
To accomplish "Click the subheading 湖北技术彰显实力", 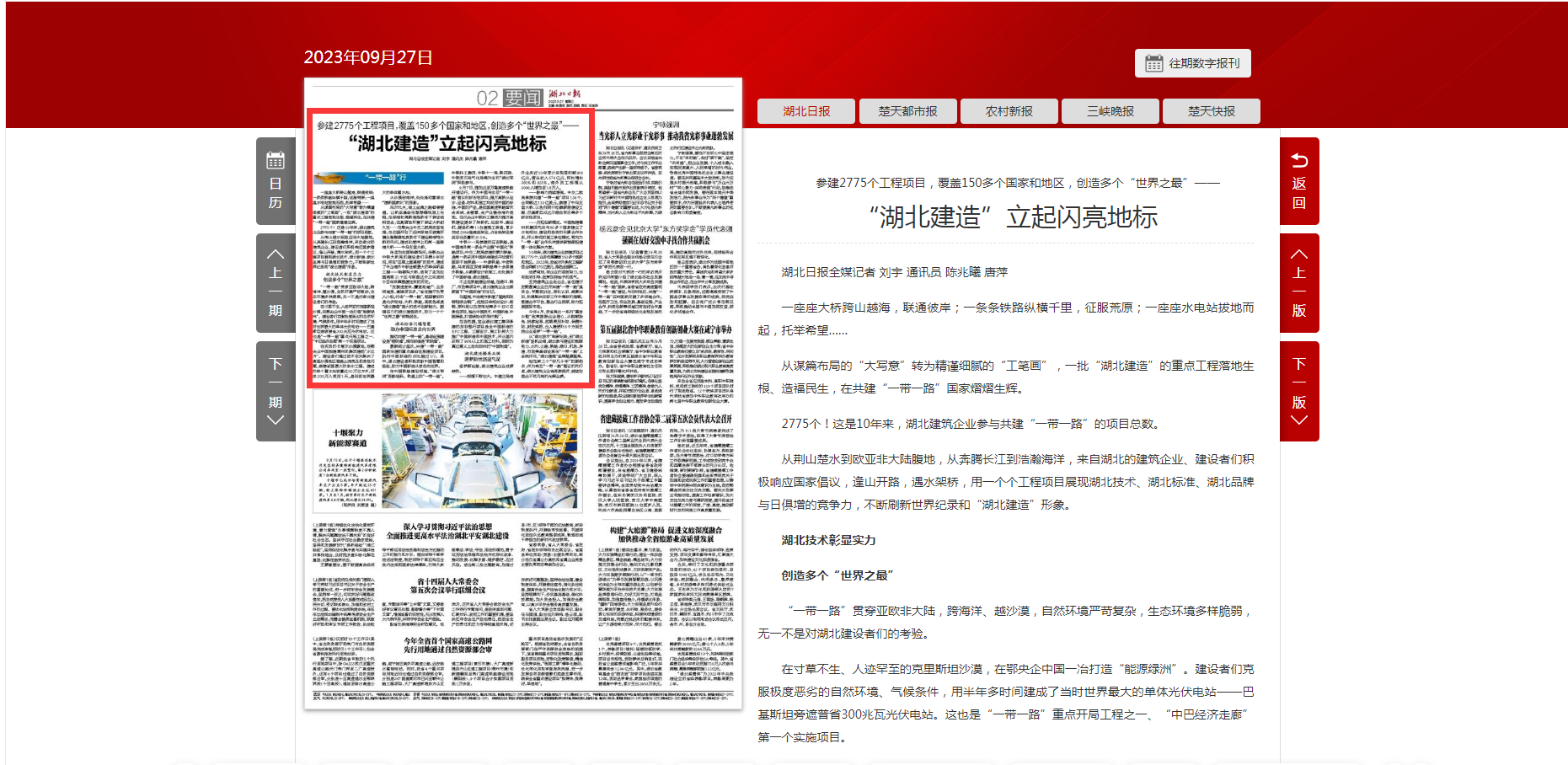I will coord(828,540).
